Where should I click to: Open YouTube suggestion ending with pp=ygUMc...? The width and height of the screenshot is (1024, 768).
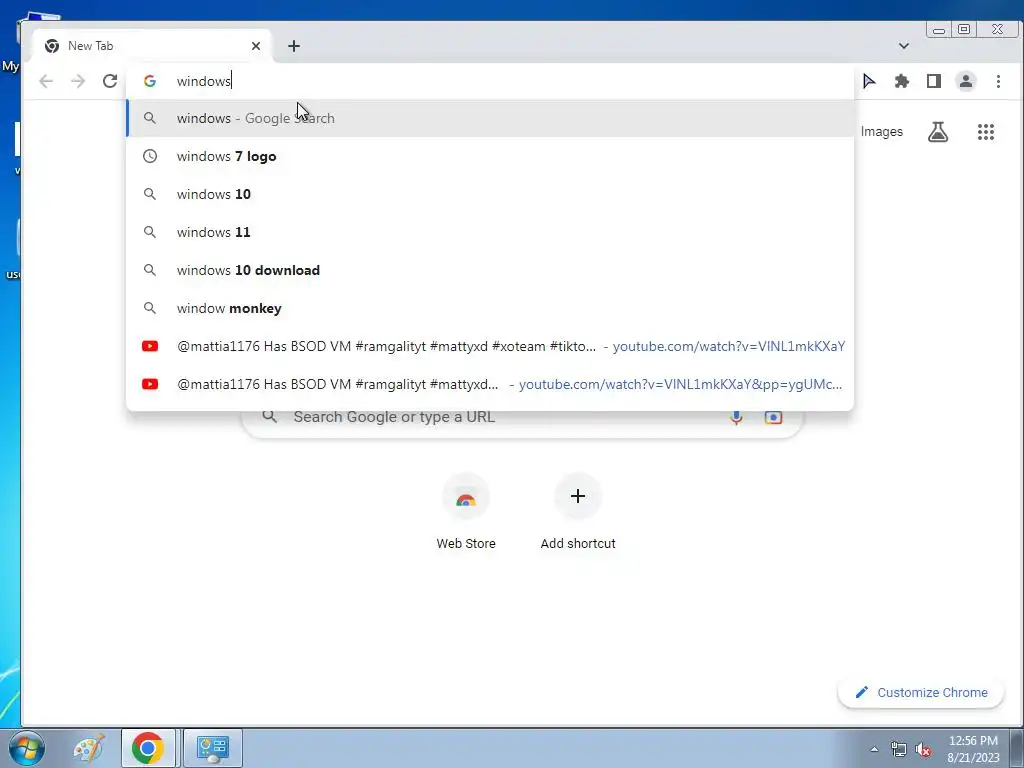(x=490, y=384)
